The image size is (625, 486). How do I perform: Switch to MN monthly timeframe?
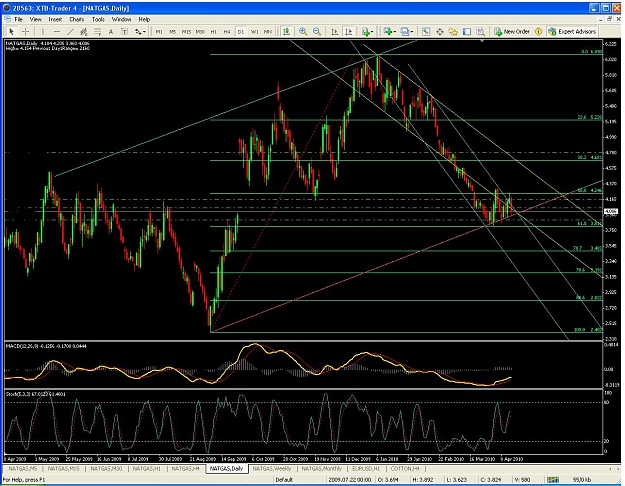(268, 31)
